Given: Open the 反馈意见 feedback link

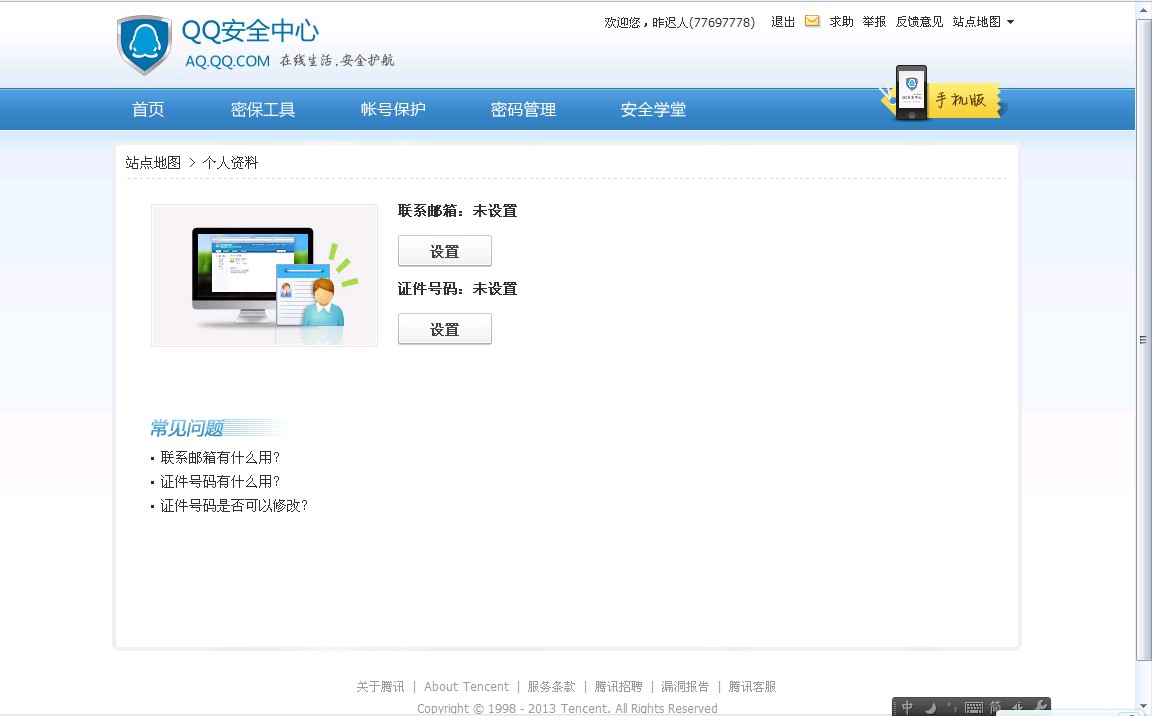Looking at the screenshot, I should tap(919, 22).
